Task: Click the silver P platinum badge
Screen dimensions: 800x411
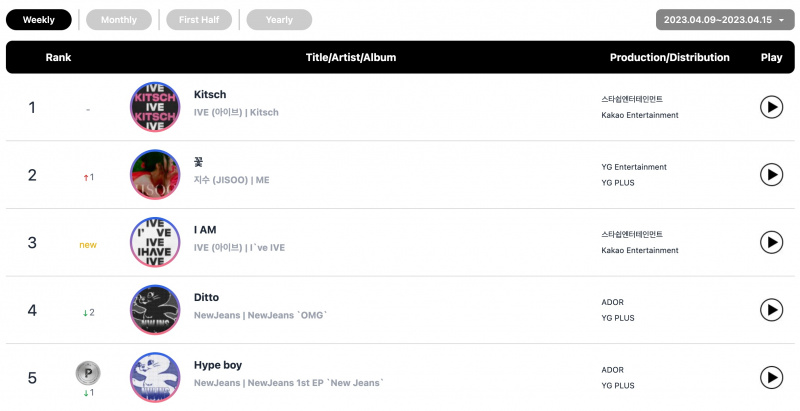Action: (88, 373)
